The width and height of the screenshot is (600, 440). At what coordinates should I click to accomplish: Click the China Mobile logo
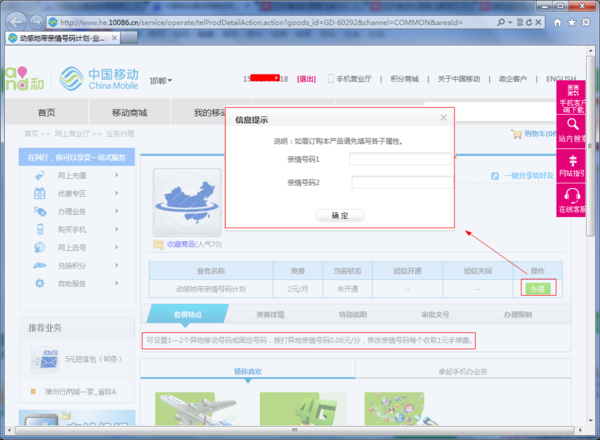[99, 79]
